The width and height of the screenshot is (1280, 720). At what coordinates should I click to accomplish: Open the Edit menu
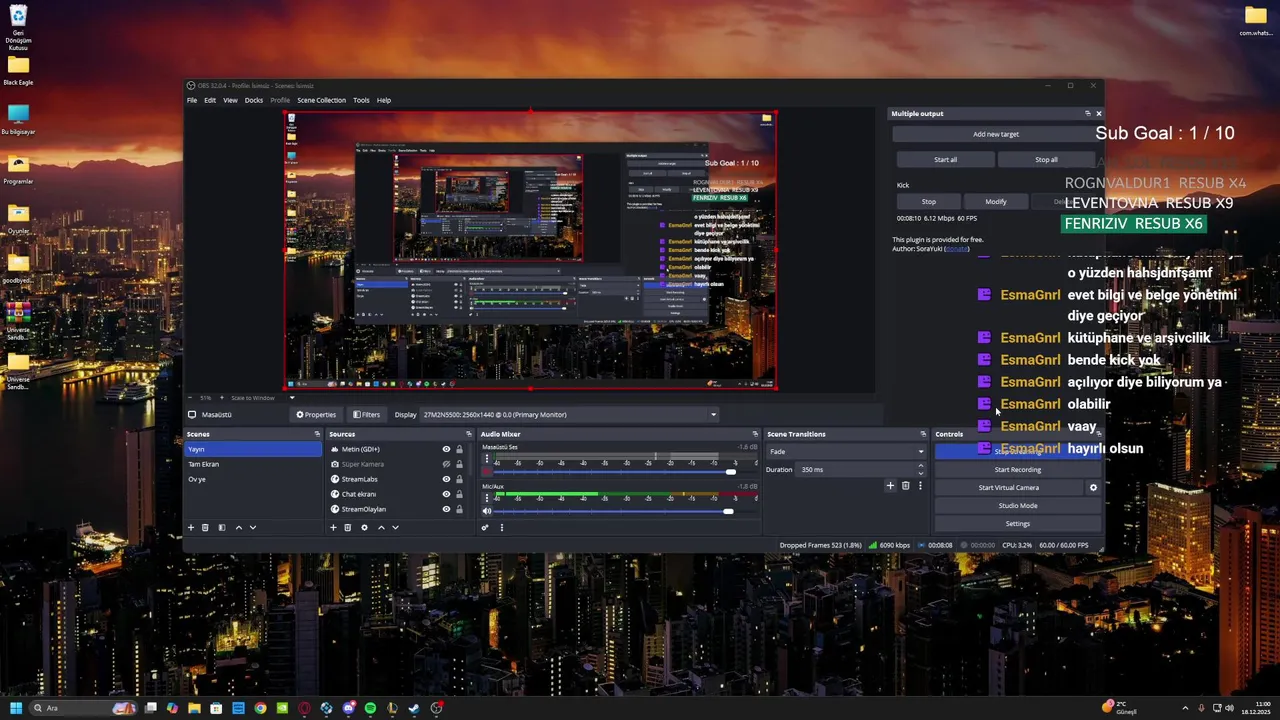210,100
